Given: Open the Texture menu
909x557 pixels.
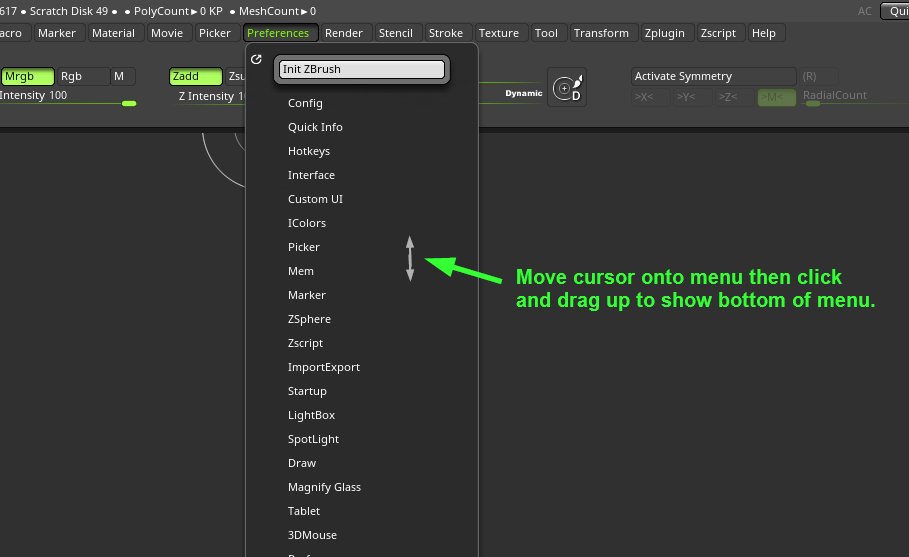Looking at the screenshot, I should point(499,33).
